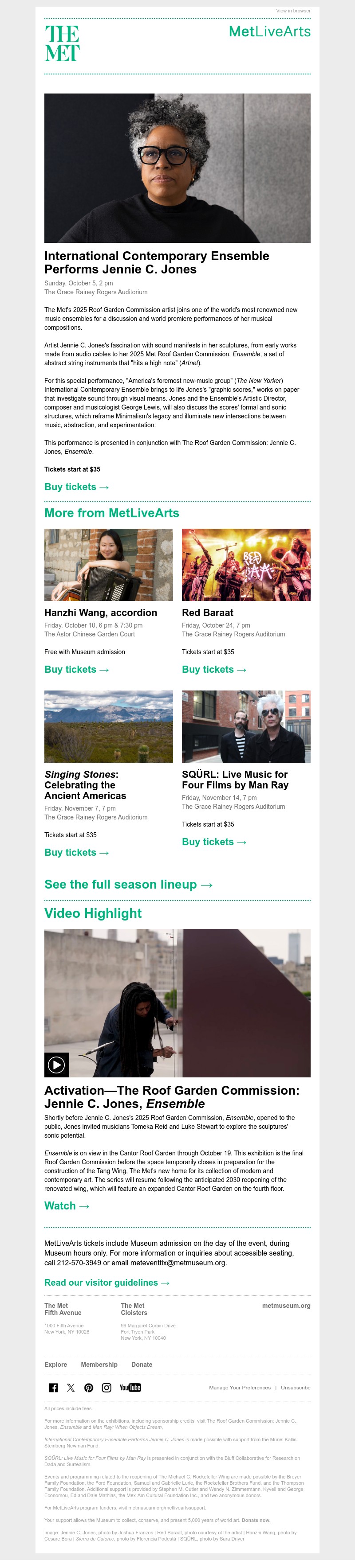Open Read our visitor guidelines link

107,1283
